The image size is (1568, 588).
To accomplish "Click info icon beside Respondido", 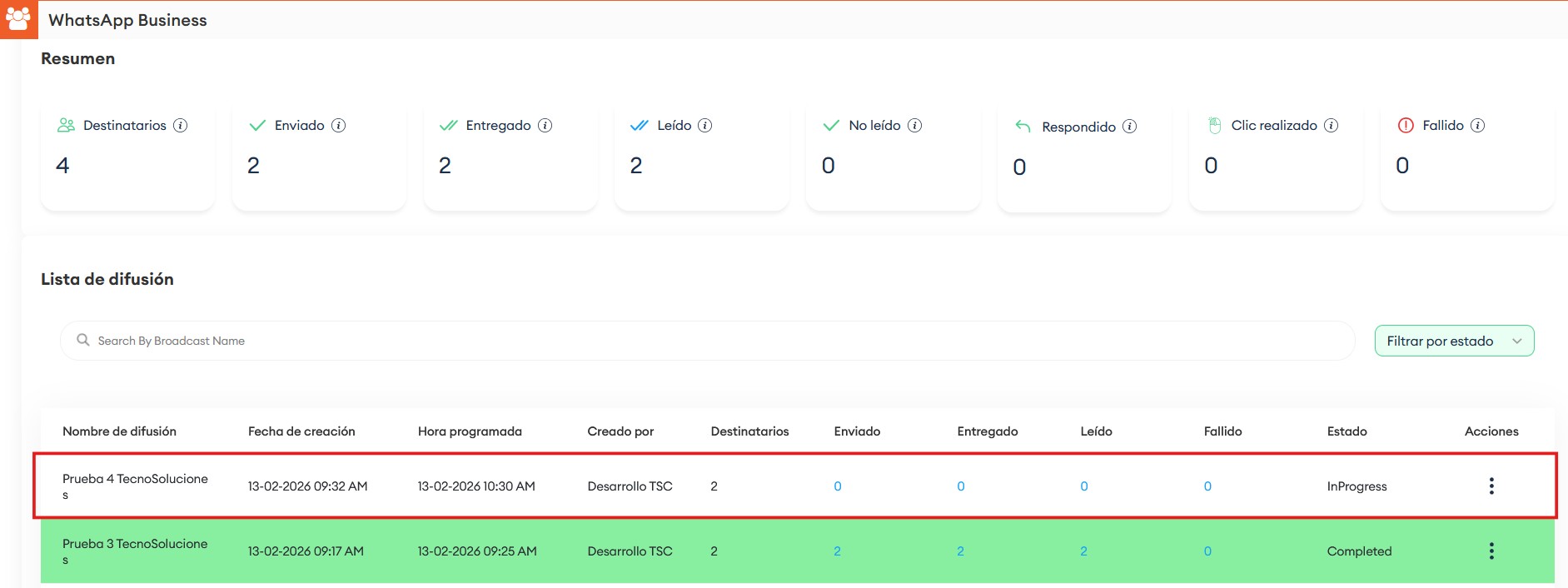I will [1129, 127].
